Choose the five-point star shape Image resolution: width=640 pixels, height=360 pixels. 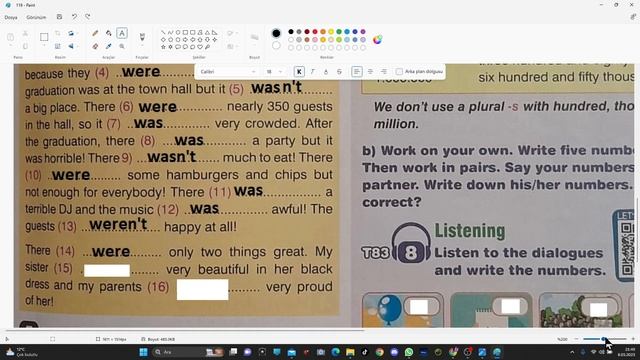[163, 47]
